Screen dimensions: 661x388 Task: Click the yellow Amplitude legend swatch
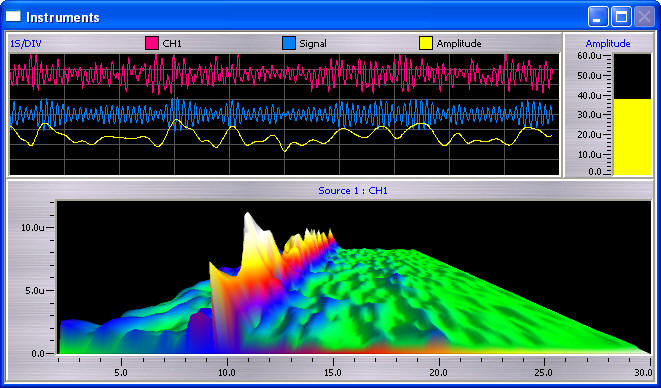(x=426, y=43)
